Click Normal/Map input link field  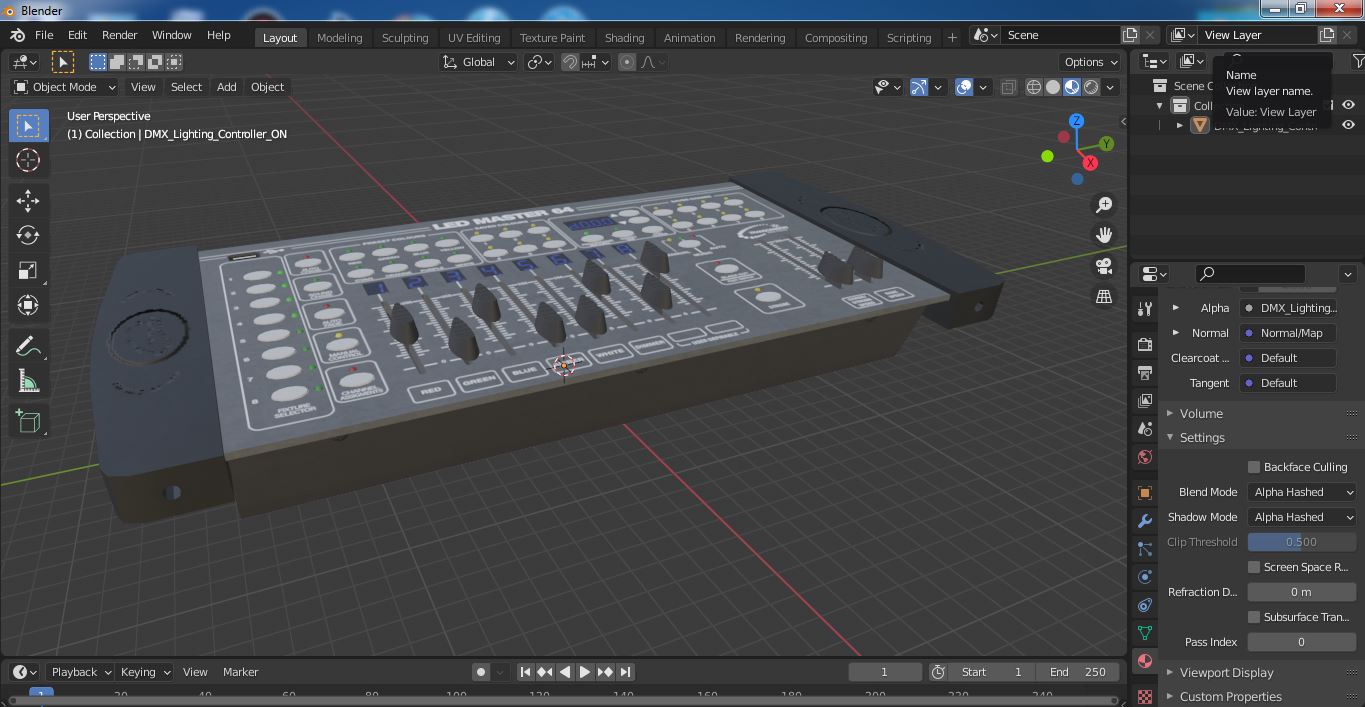[1289, 333]
